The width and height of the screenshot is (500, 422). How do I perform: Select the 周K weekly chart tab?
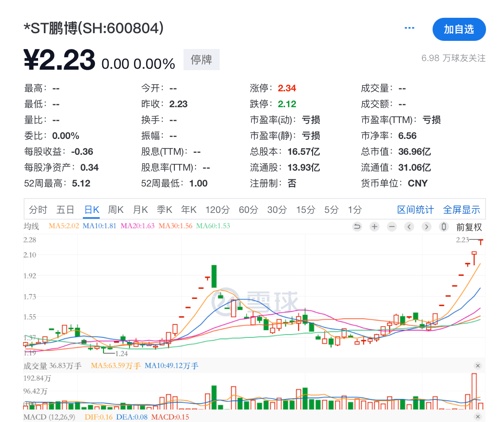pyautogui.click(x=116, y=210)
